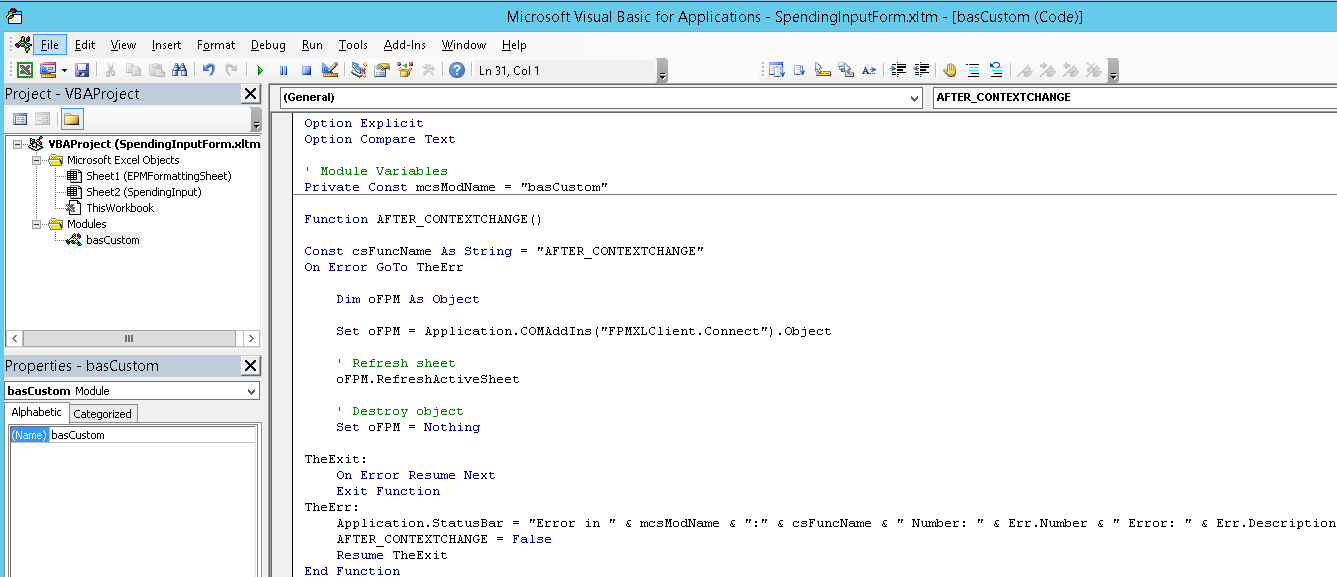Click the Indent icon in Edit toolbar
1337x577 pixels.
pyautogui.click(x=898, y=70)
